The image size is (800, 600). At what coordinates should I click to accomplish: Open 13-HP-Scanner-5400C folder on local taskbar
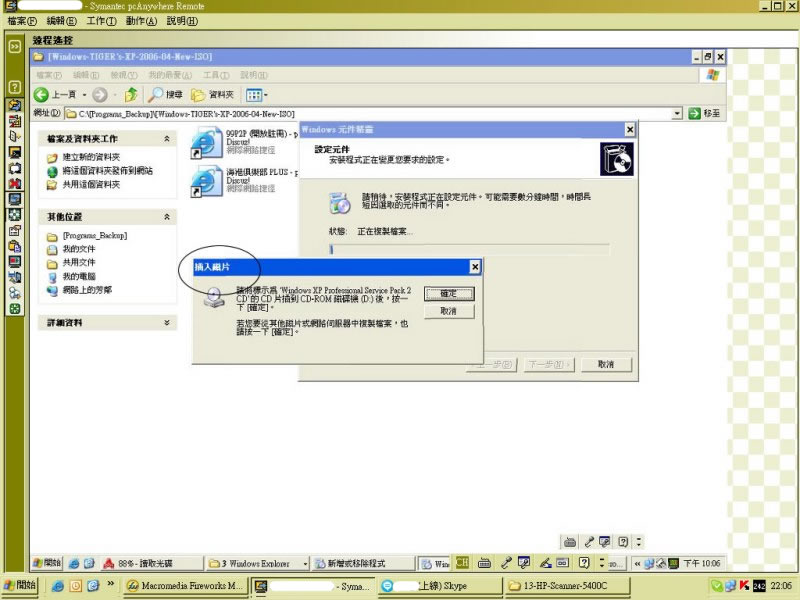(x=567, y=586)
